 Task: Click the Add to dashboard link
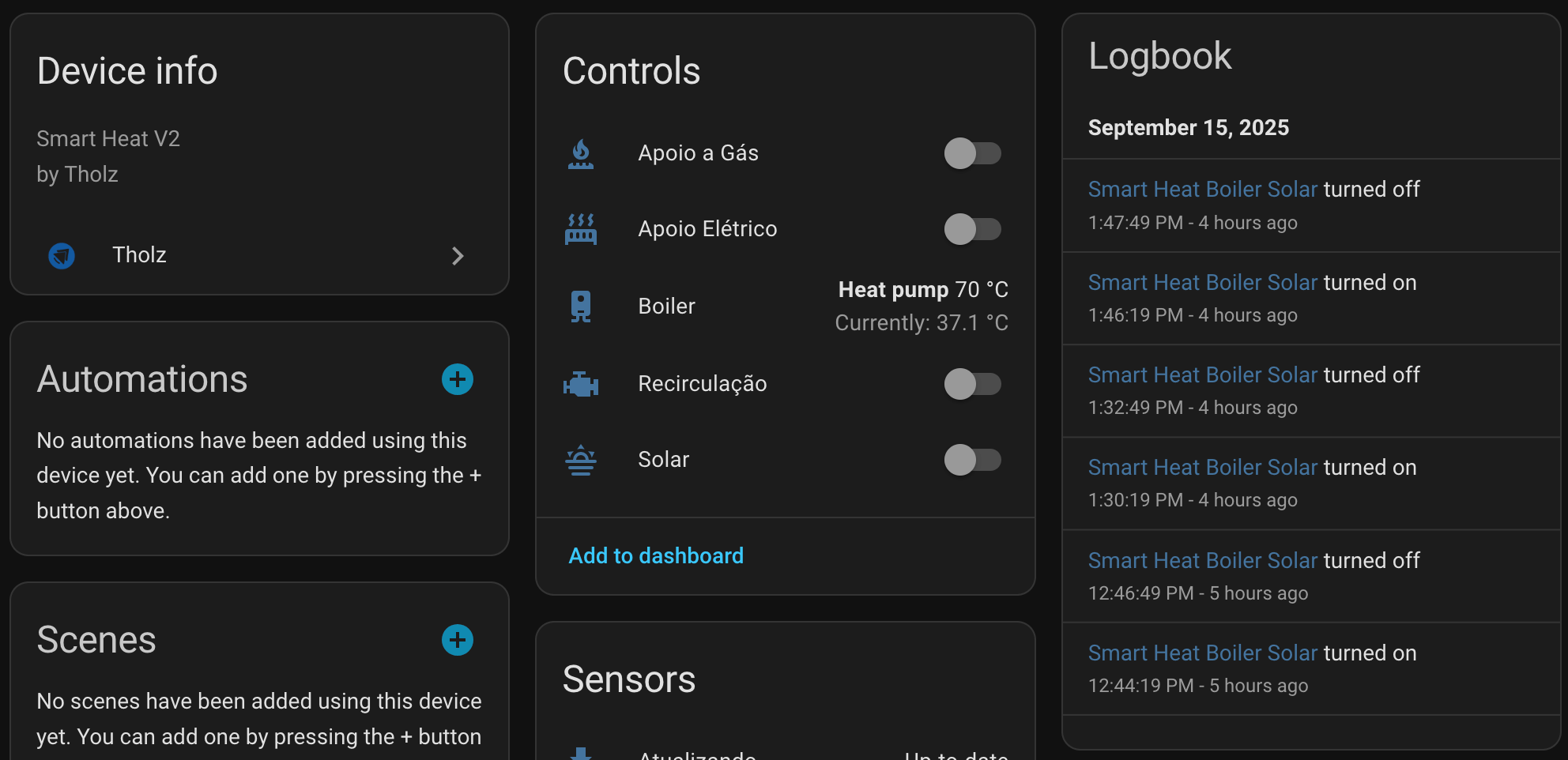(x=655, y=555)
